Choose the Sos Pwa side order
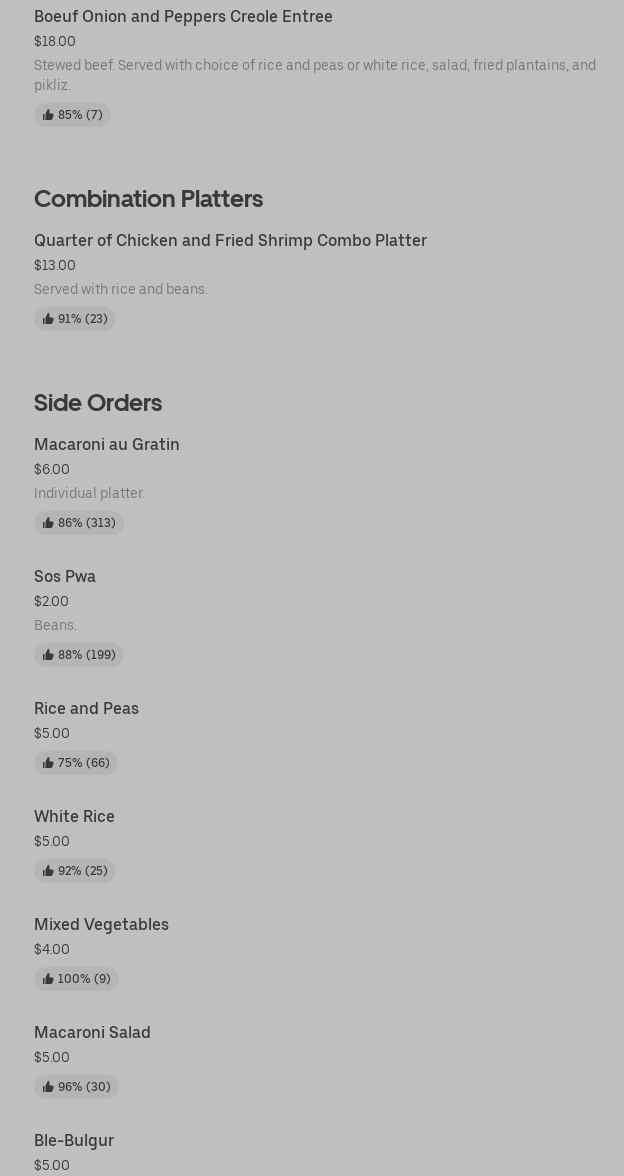Image resolution: width=624 pixels, height=1176 pixels. (65, 576)
